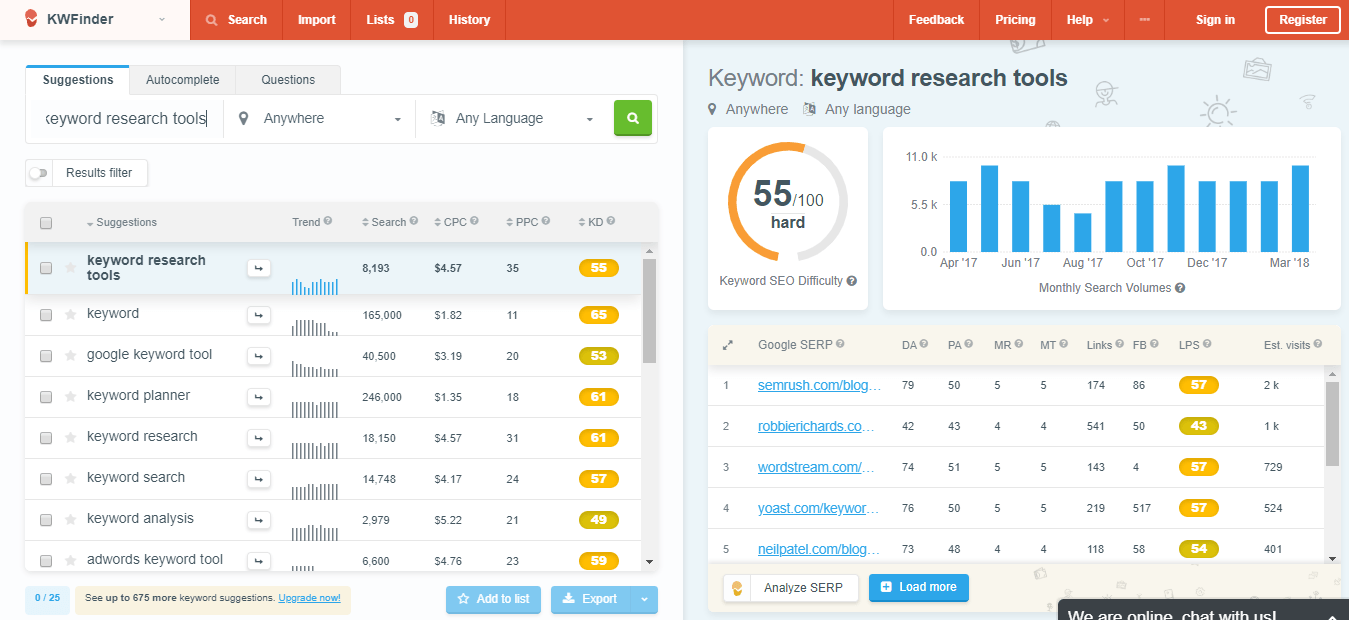Click the KD 55 badge of first row

[x=599, y=268]
